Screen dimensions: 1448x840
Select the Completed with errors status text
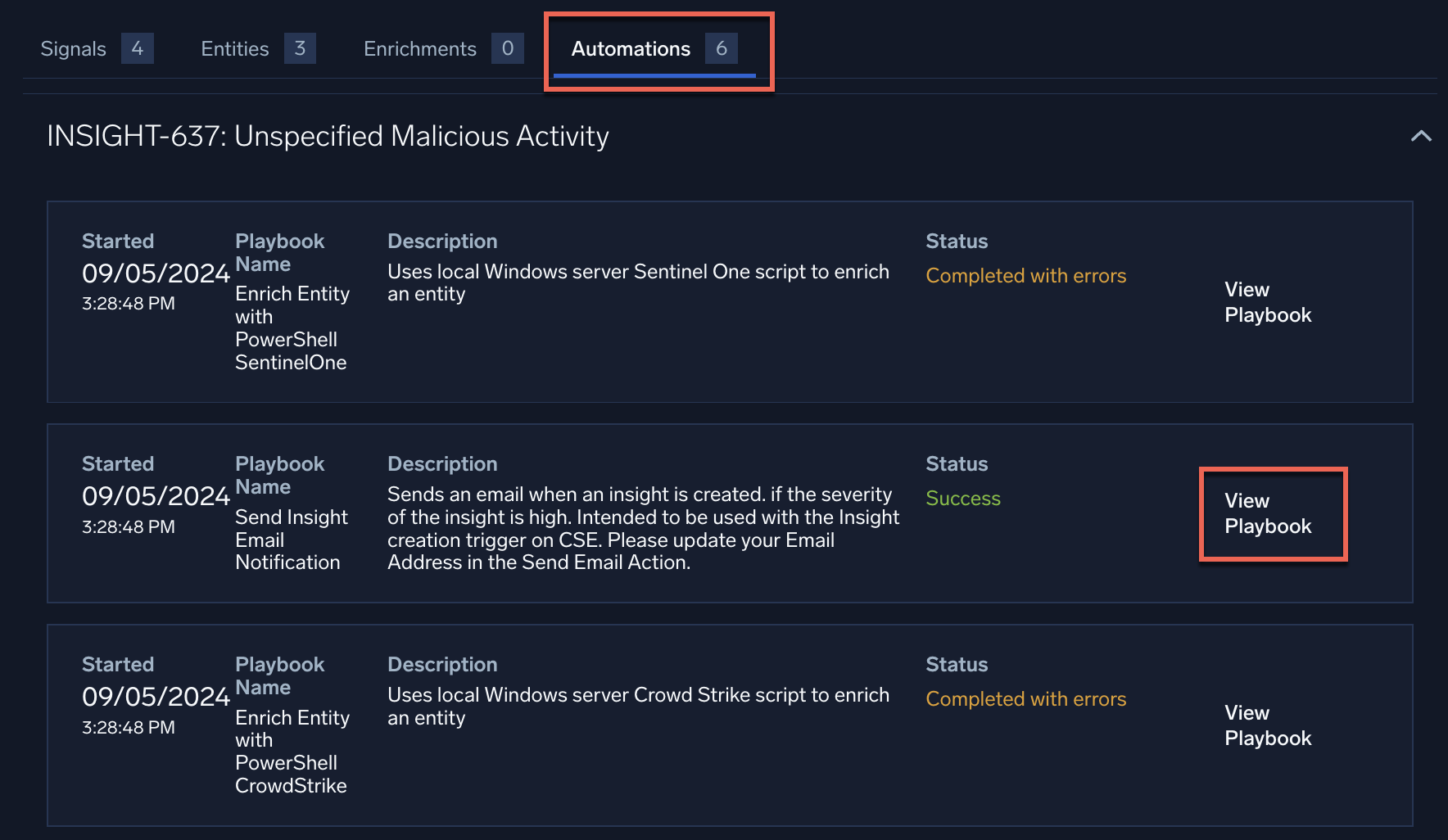click(x=1026, y=276)
